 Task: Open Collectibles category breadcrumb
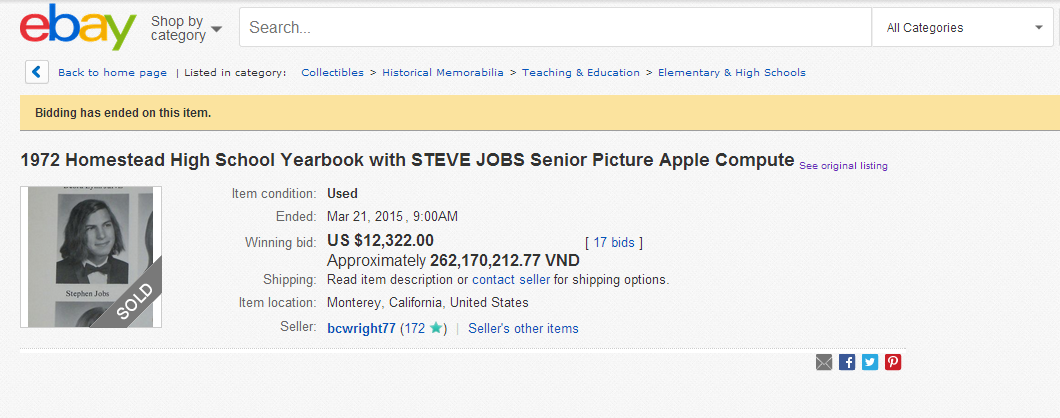(332, 73)
